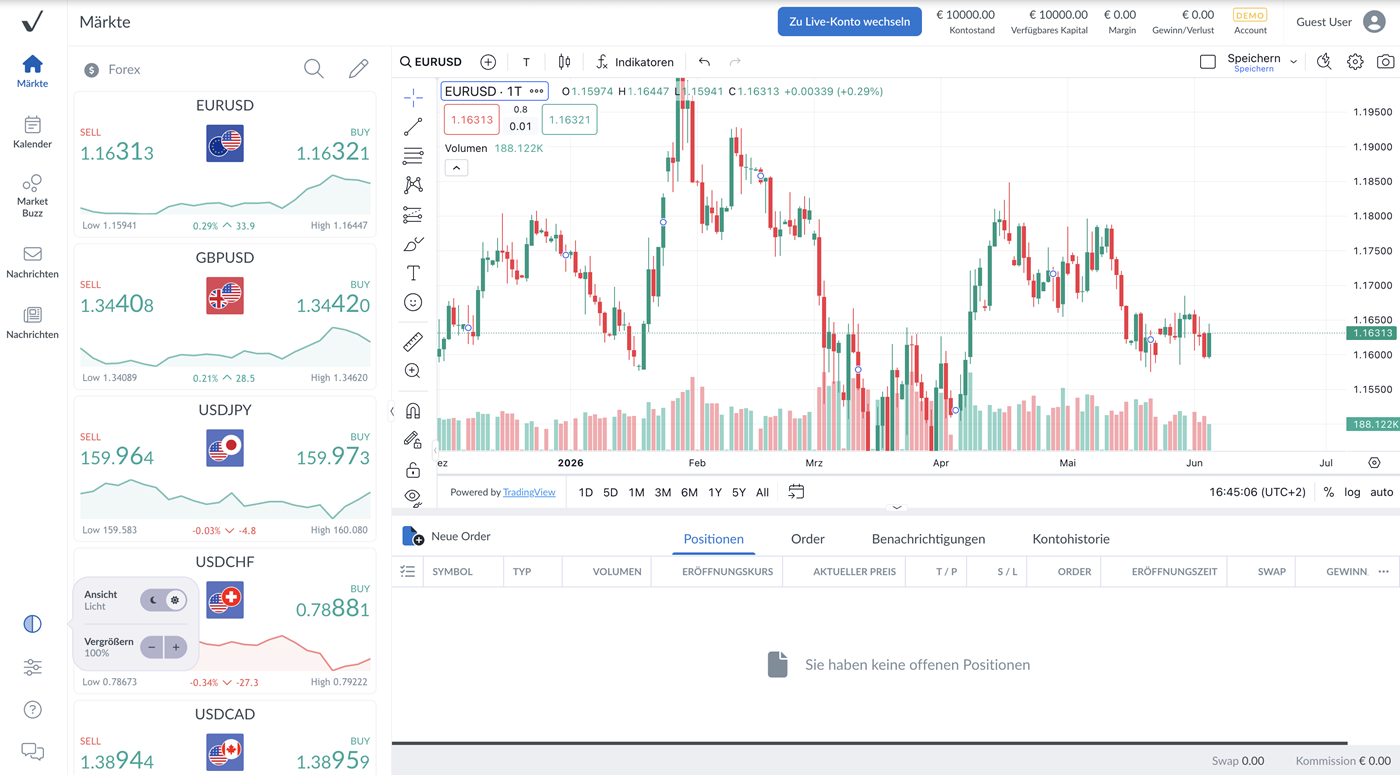Switch to the Positionen tab
The height and width of the screenshot is (775, 1400).
(713, 539)
